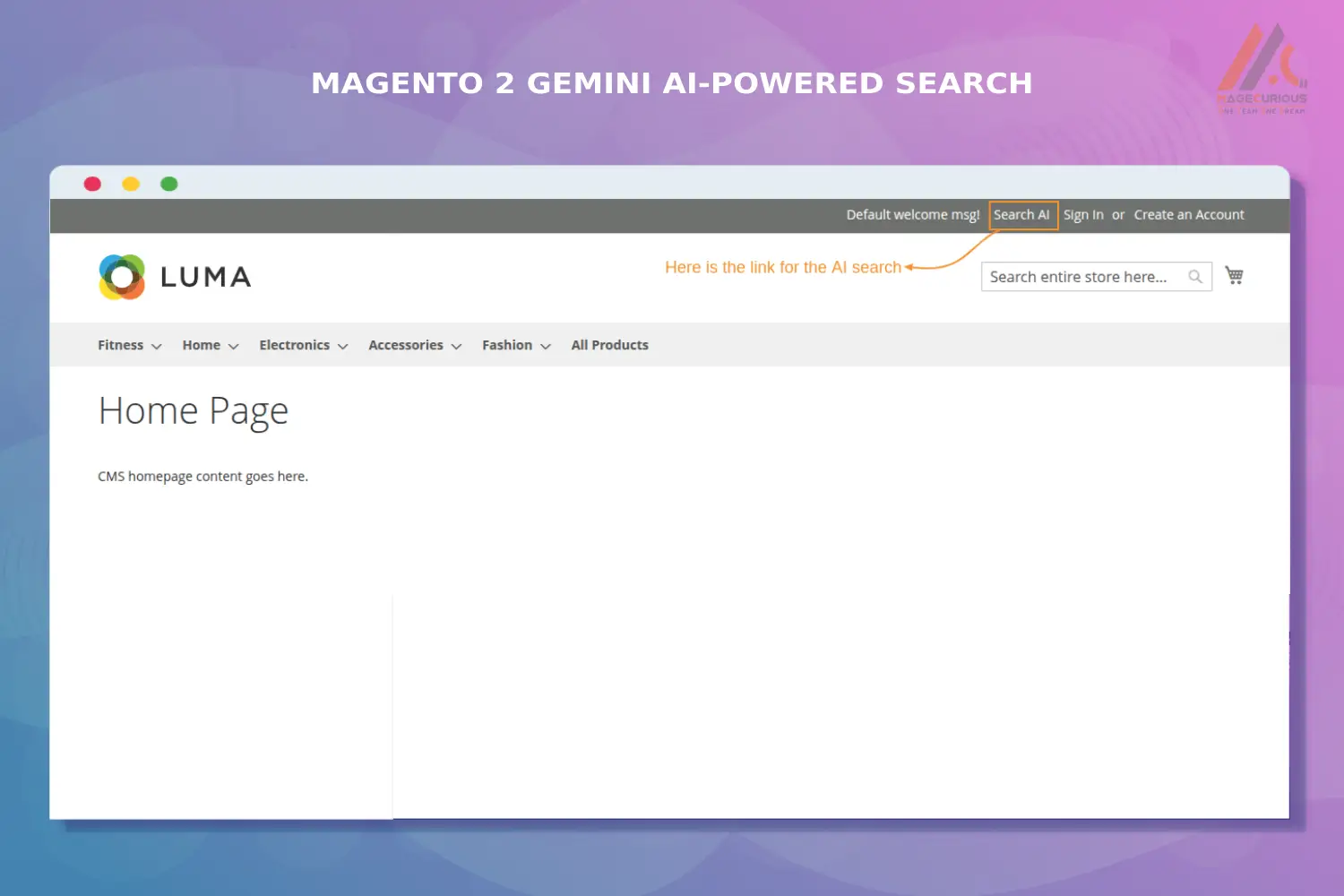
Task: Click inside the store search field
Action: [1075, 276]
